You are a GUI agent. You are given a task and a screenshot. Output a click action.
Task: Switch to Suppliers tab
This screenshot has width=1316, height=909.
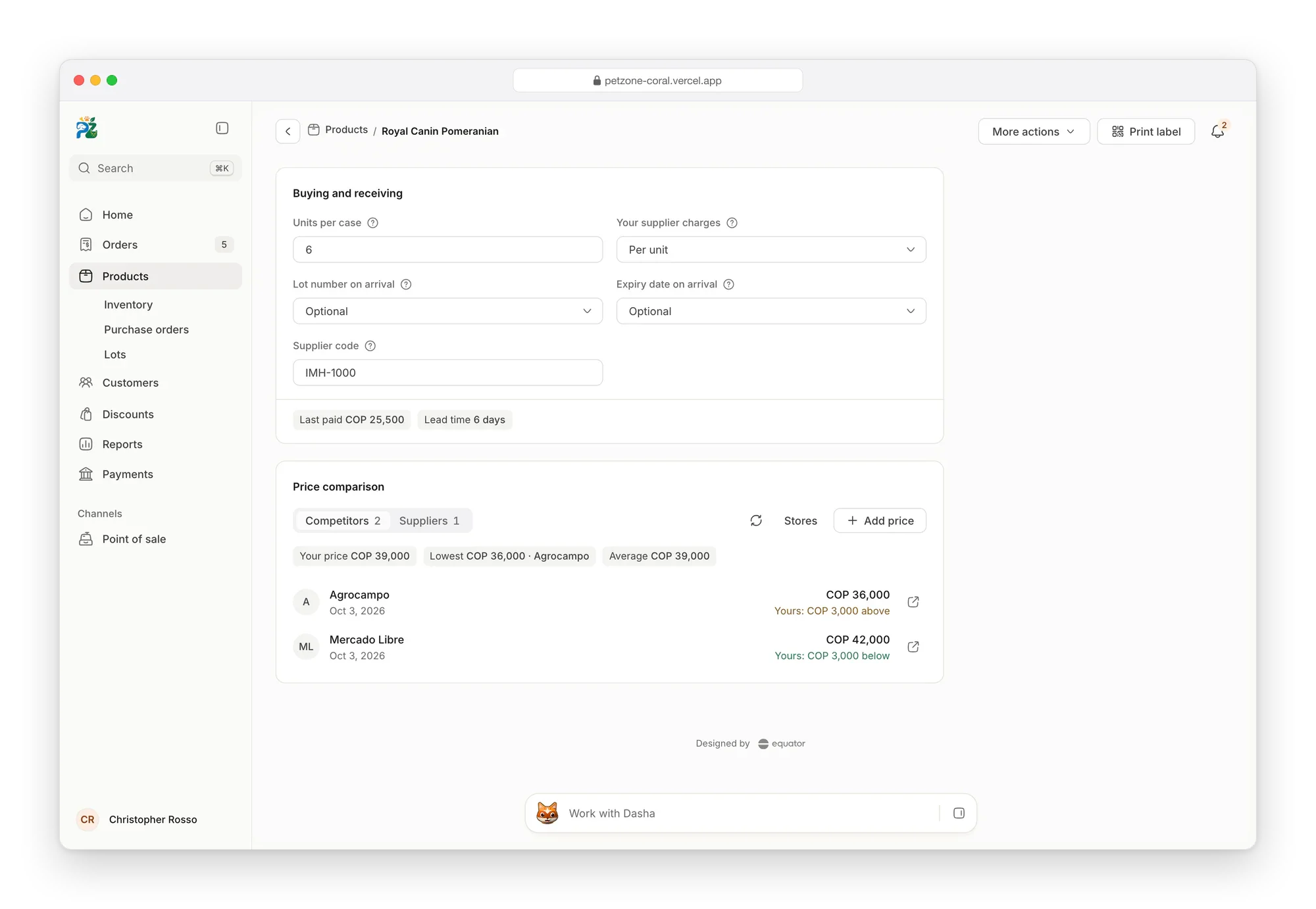pos(429,521)
